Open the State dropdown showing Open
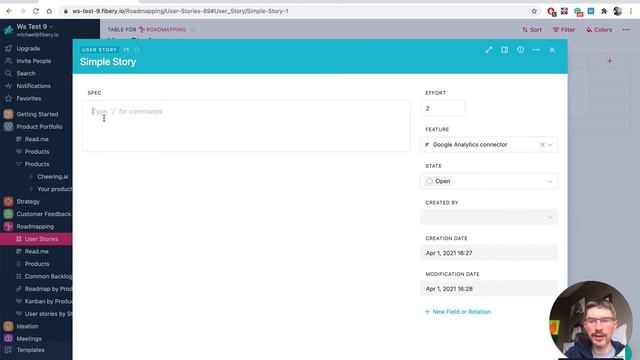 click(x=489, y=181)
